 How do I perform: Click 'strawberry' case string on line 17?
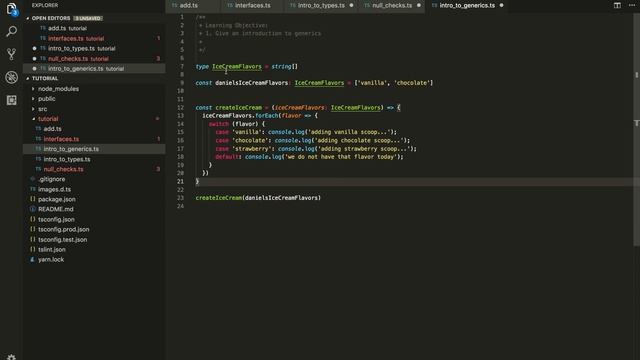(251, 149)
